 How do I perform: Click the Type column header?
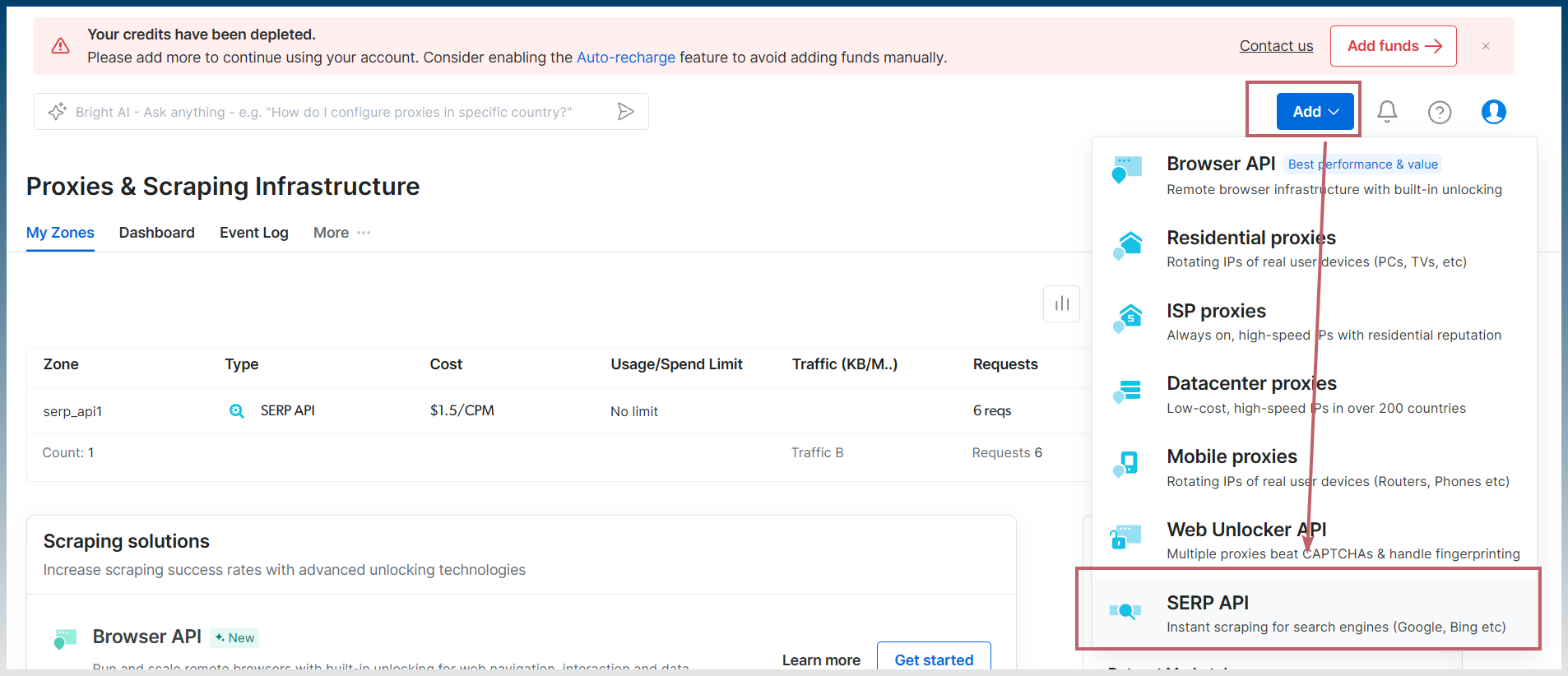242,364
